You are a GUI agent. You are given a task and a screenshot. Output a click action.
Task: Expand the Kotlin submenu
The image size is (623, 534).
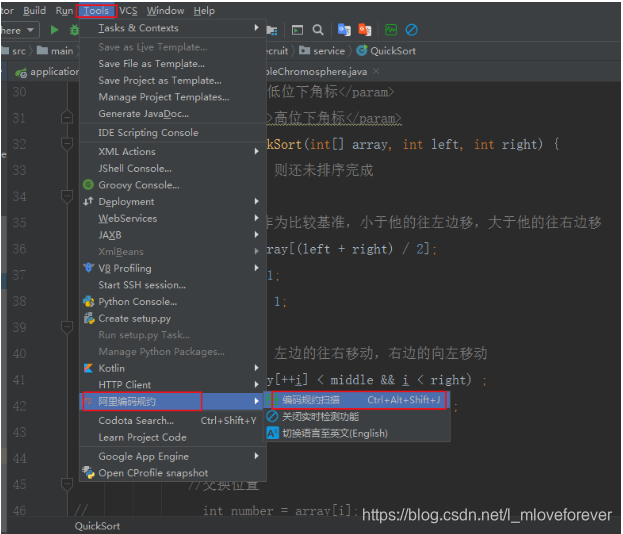[173, 368]
